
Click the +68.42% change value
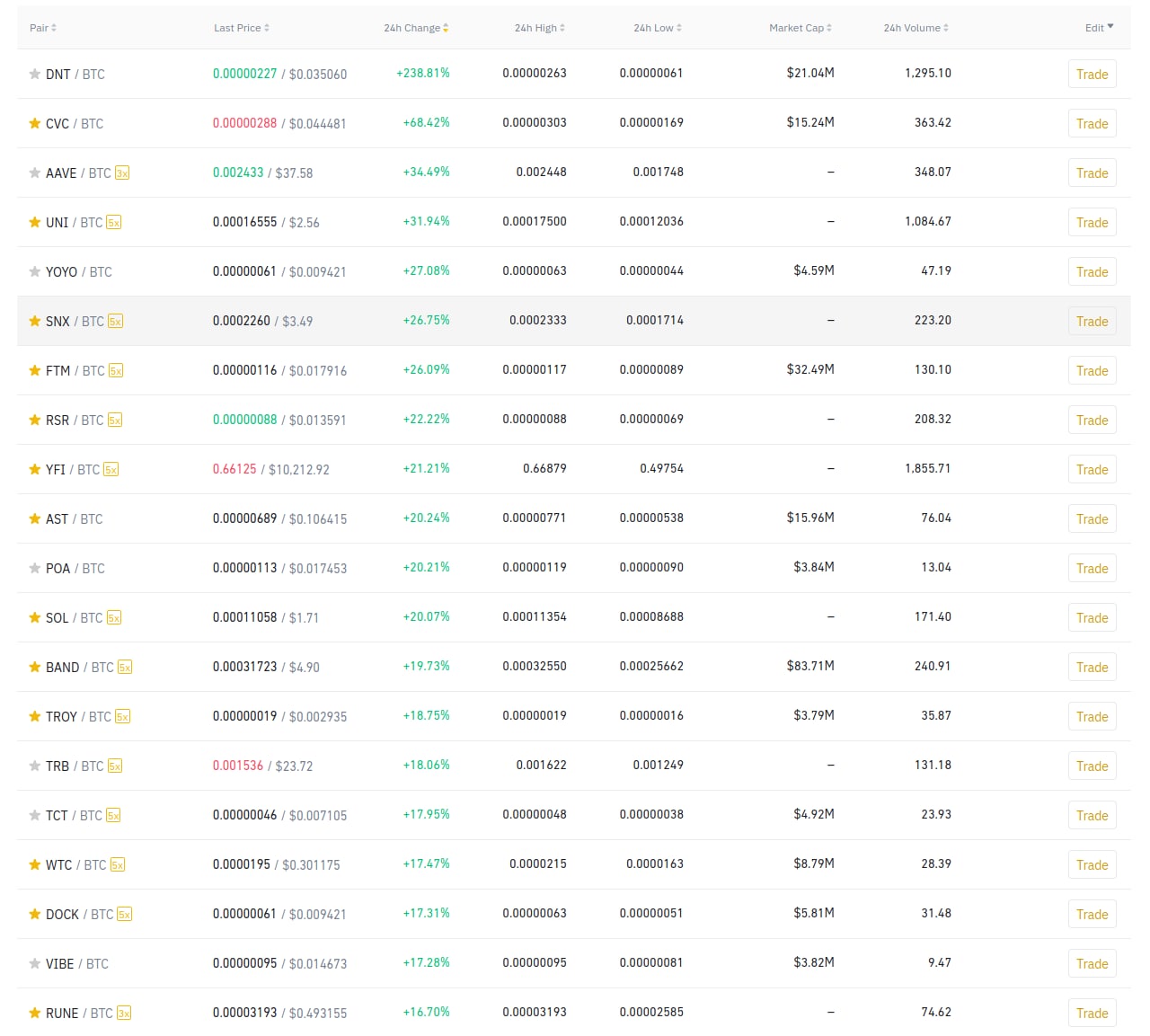(427, 123)
